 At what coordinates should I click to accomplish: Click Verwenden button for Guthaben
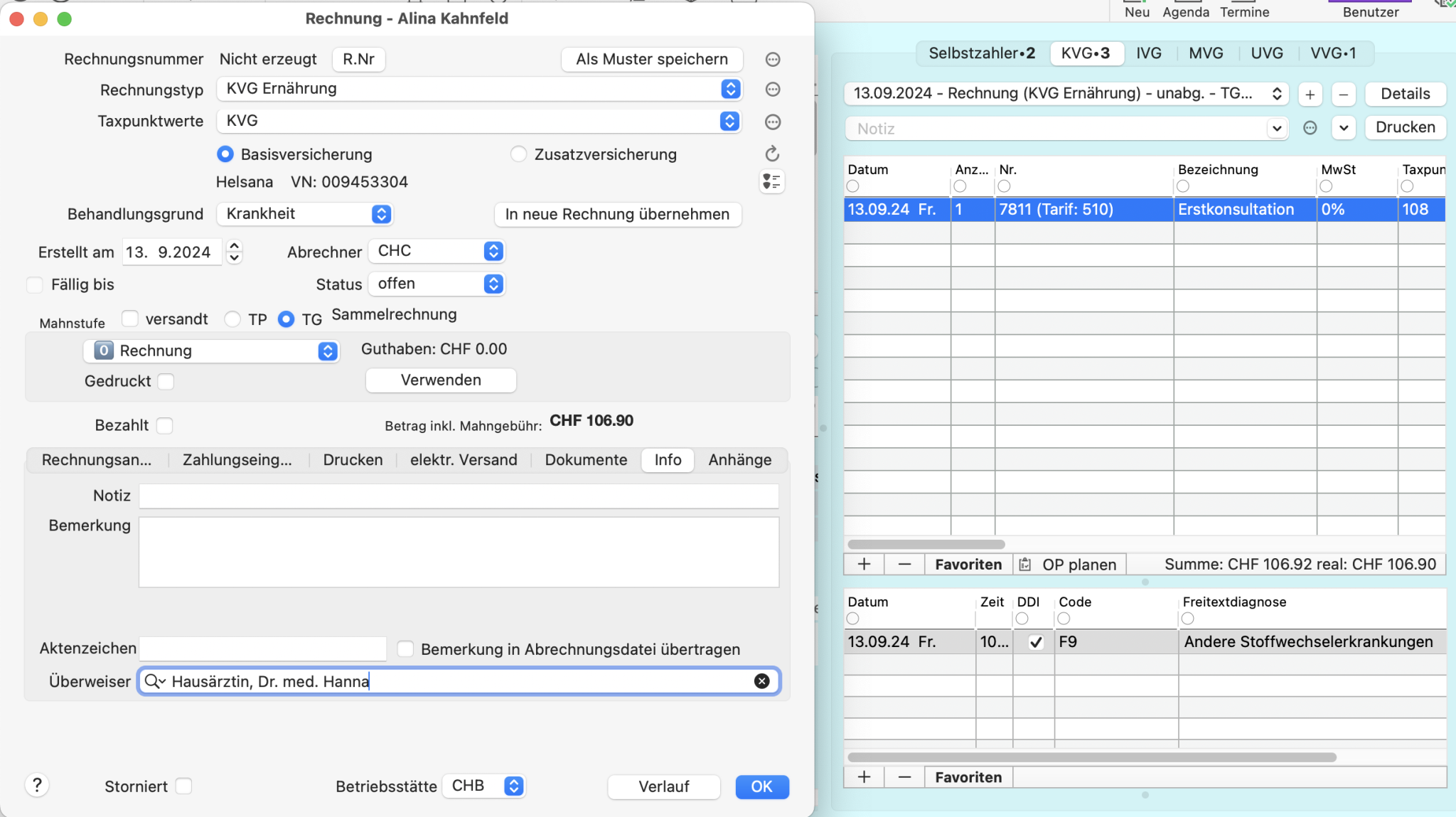441,380
